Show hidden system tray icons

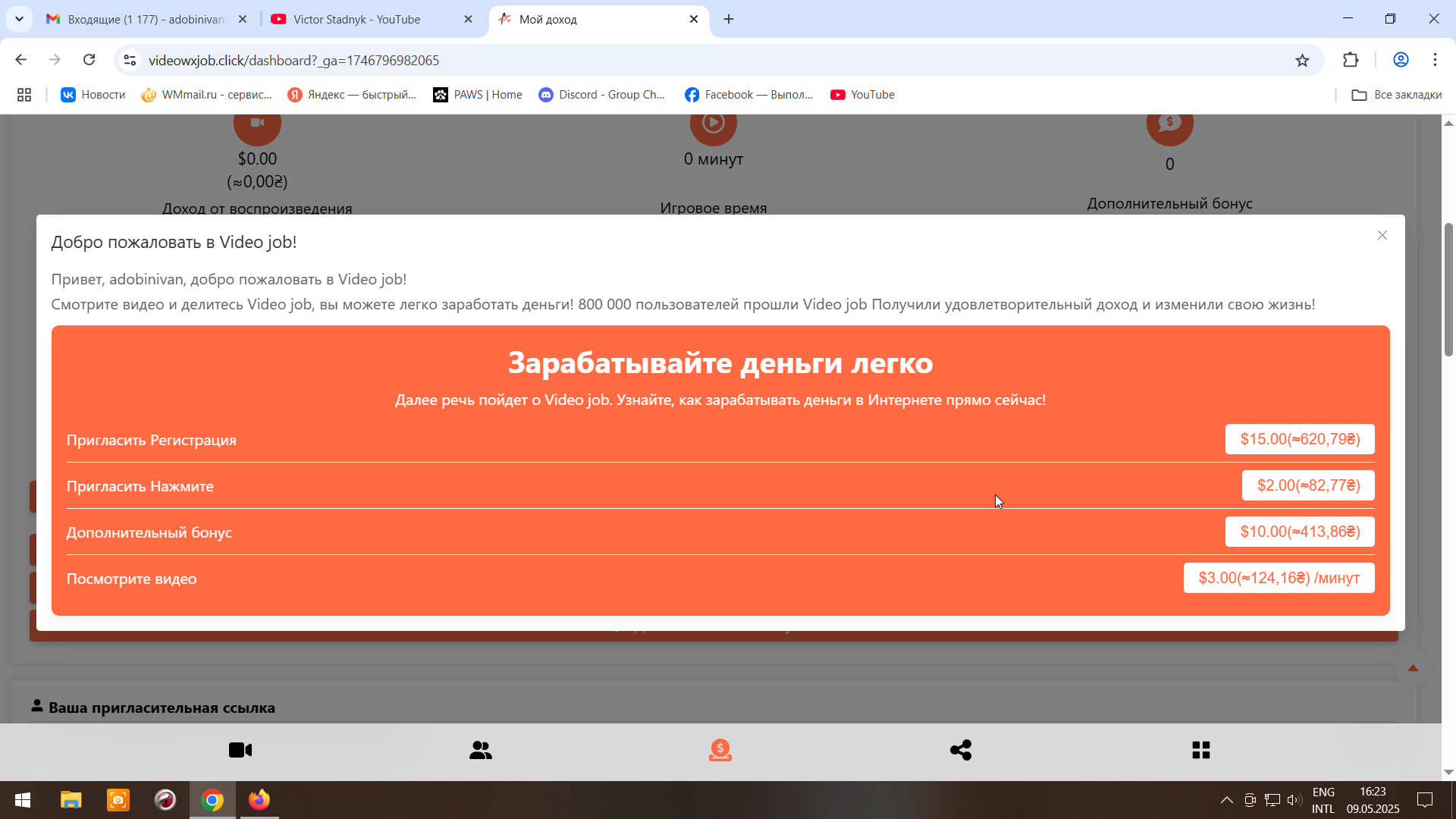coord(1226,800)
